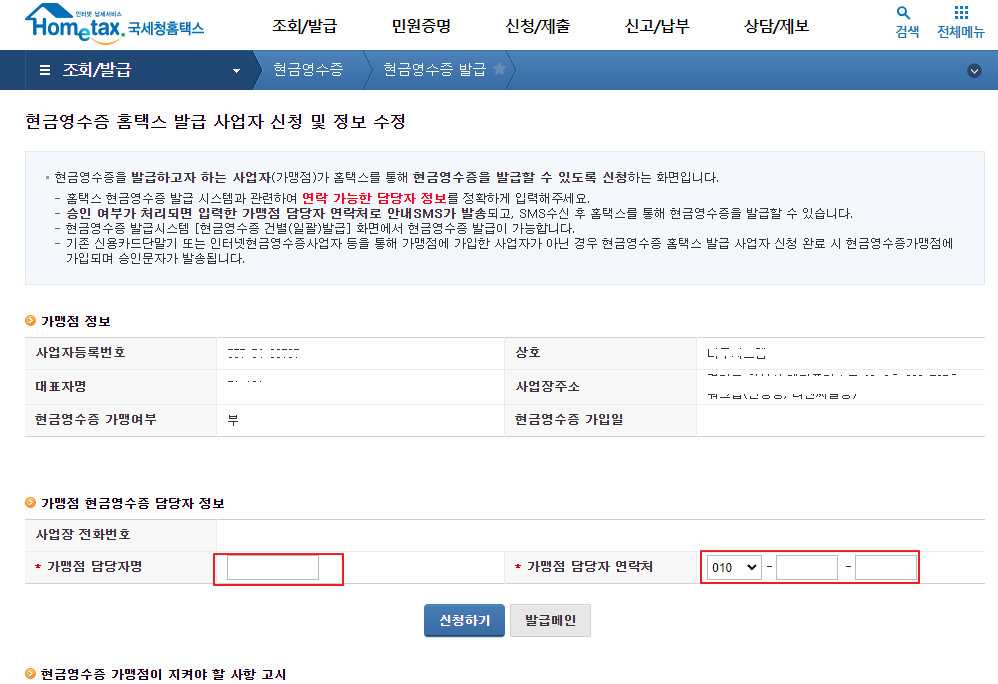Screen dimensions: 998x684
Task: Click the 검색 search magnifier icon
Action: [903, 14]
